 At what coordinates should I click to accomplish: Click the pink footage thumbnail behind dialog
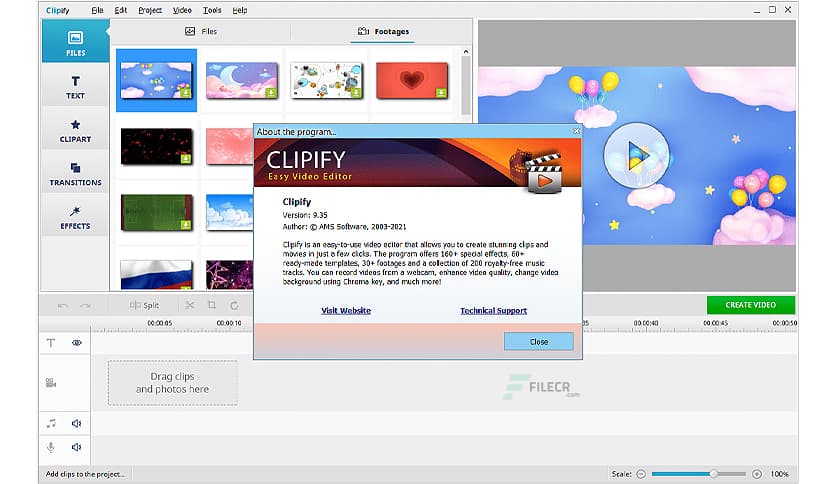[229, 146]
